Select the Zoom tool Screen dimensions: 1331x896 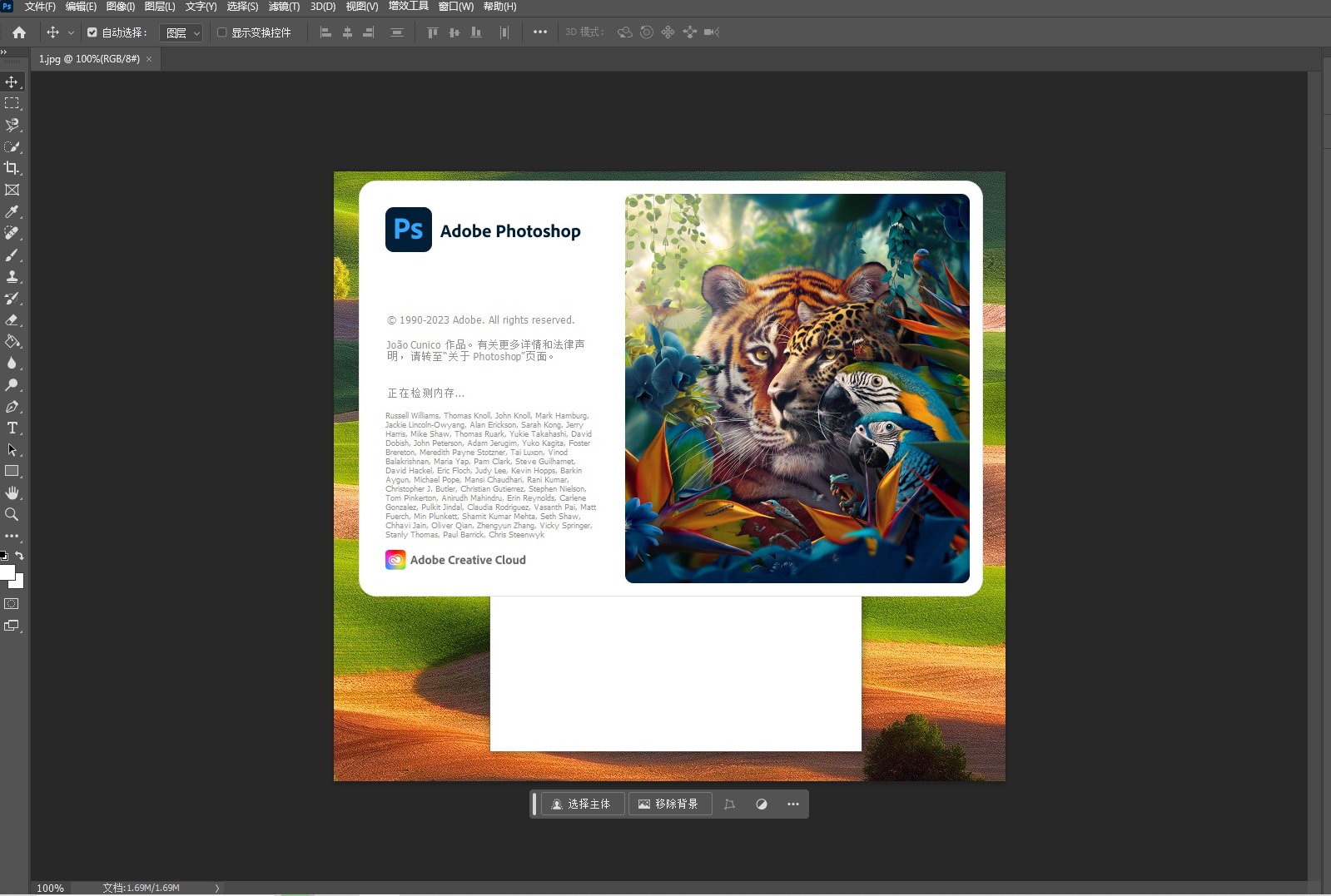12,514
